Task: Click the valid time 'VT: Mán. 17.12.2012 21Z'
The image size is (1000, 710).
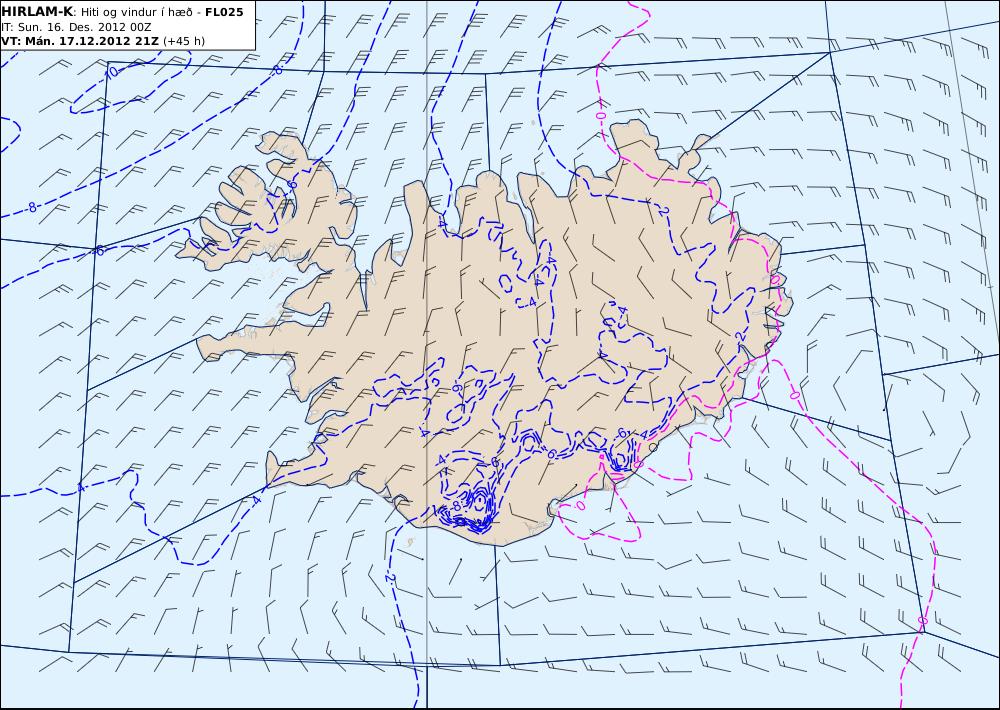Action: pos(80,41)
